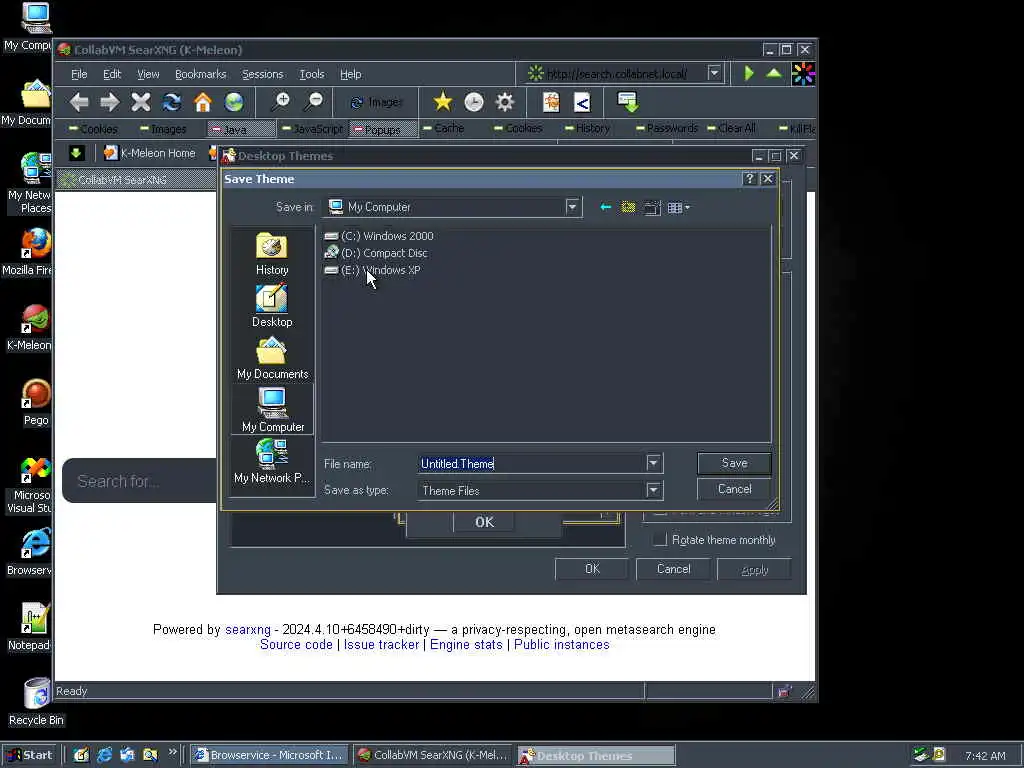
Task: Click the help question mark in Save Theme
Action: tap(750, 178)
